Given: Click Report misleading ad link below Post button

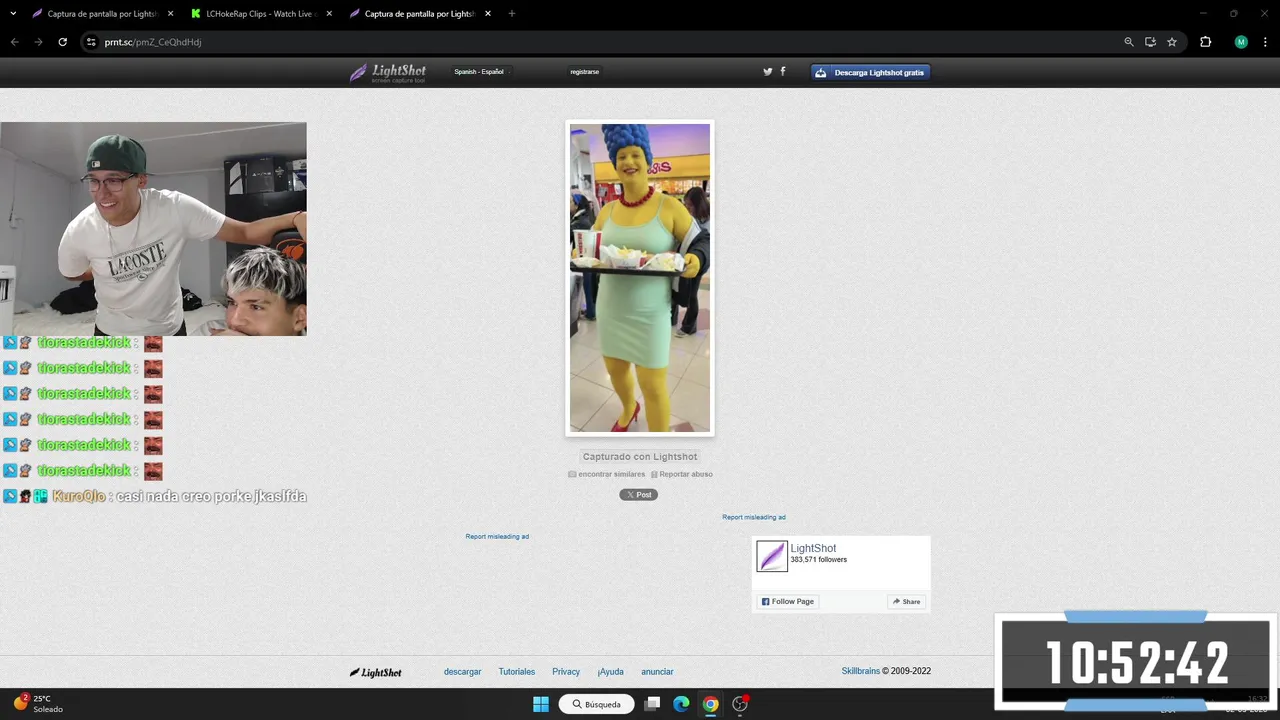Looking at the screenshot, I should click(497, 536).
